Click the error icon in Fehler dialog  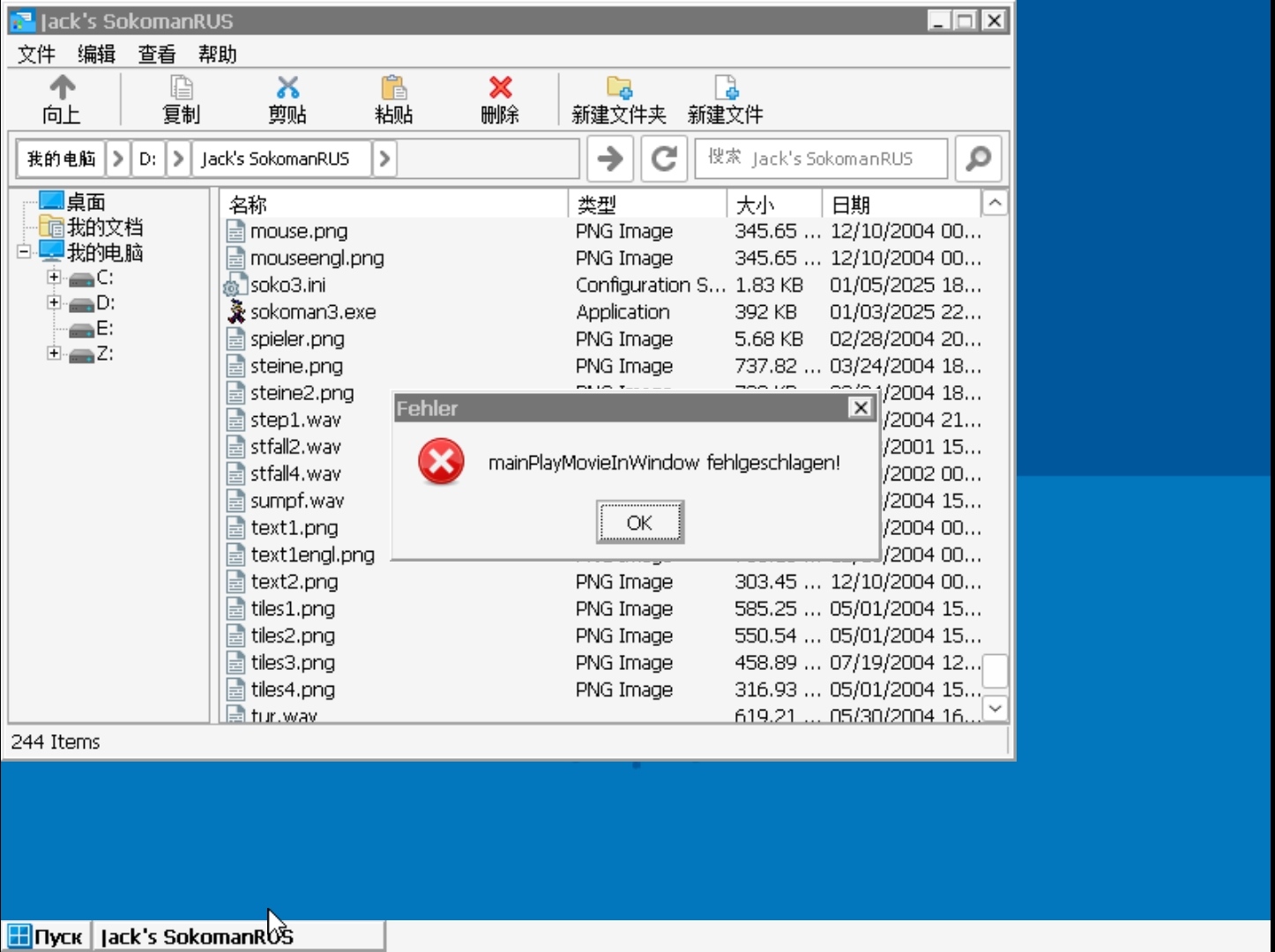[x=441, y=462]
